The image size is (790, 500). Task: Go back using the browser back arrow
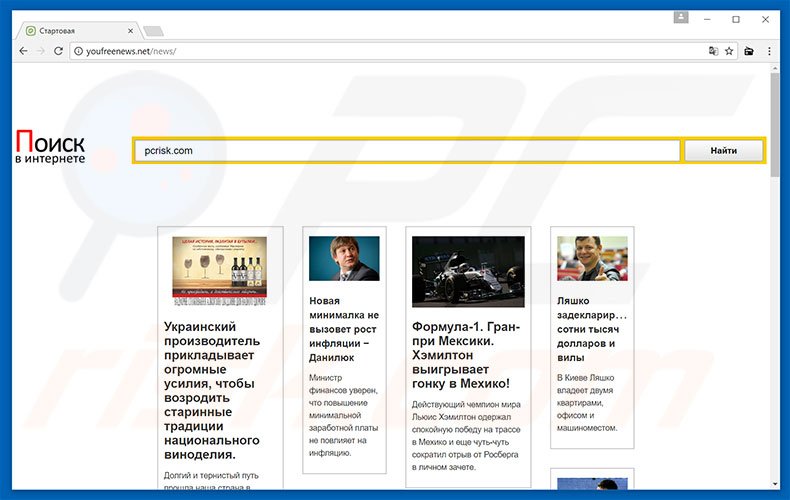click(23, 51)
